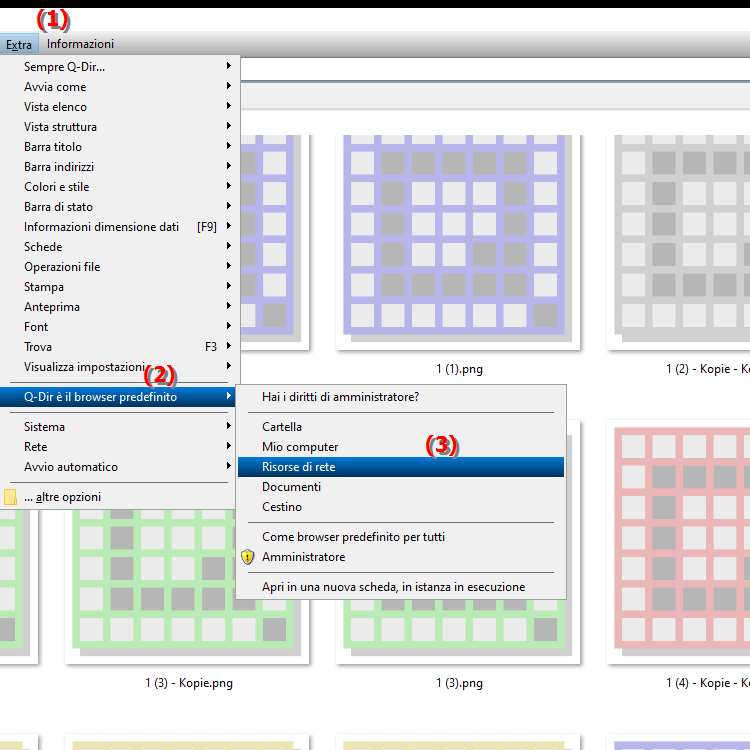Image resolution: width=750 pixels, height=750 pixels.
Task: Open ... altre opzioni entry
Action: (x=119, y=497)
